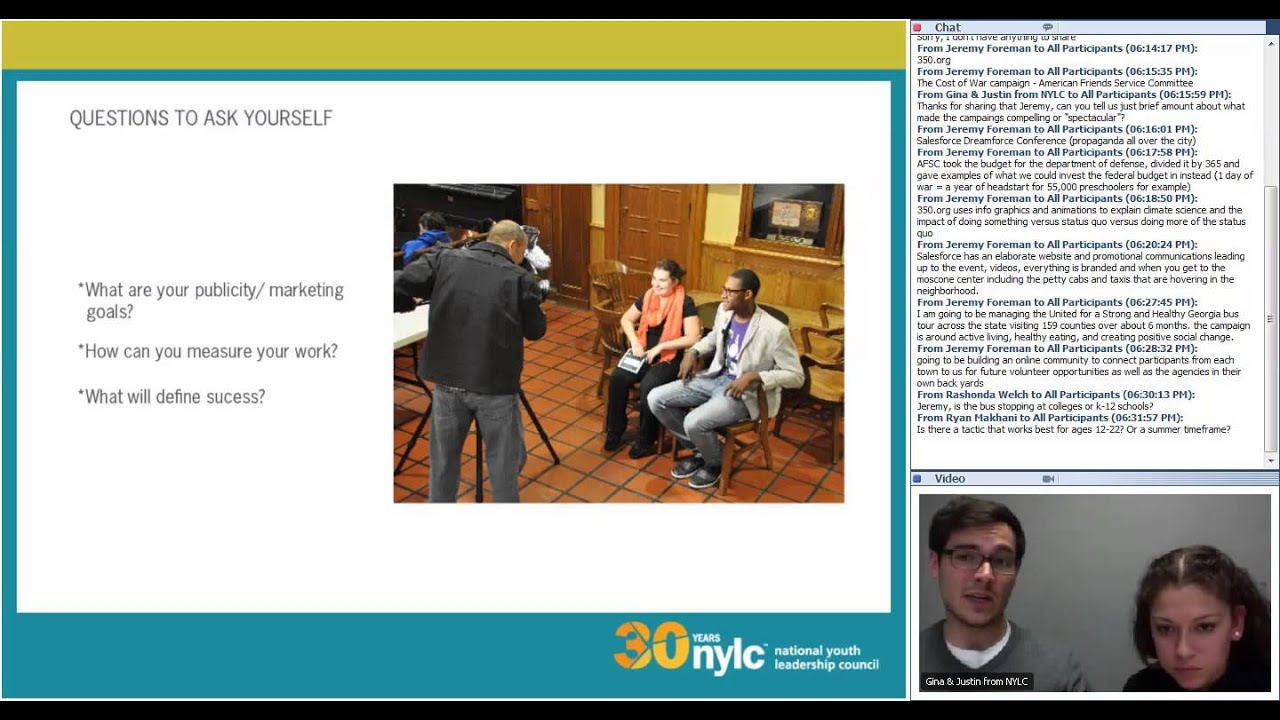Click the NYLC 30 years logo
Screen dimensions: 1280x720
pyautogui.click(x=746, y=648)
